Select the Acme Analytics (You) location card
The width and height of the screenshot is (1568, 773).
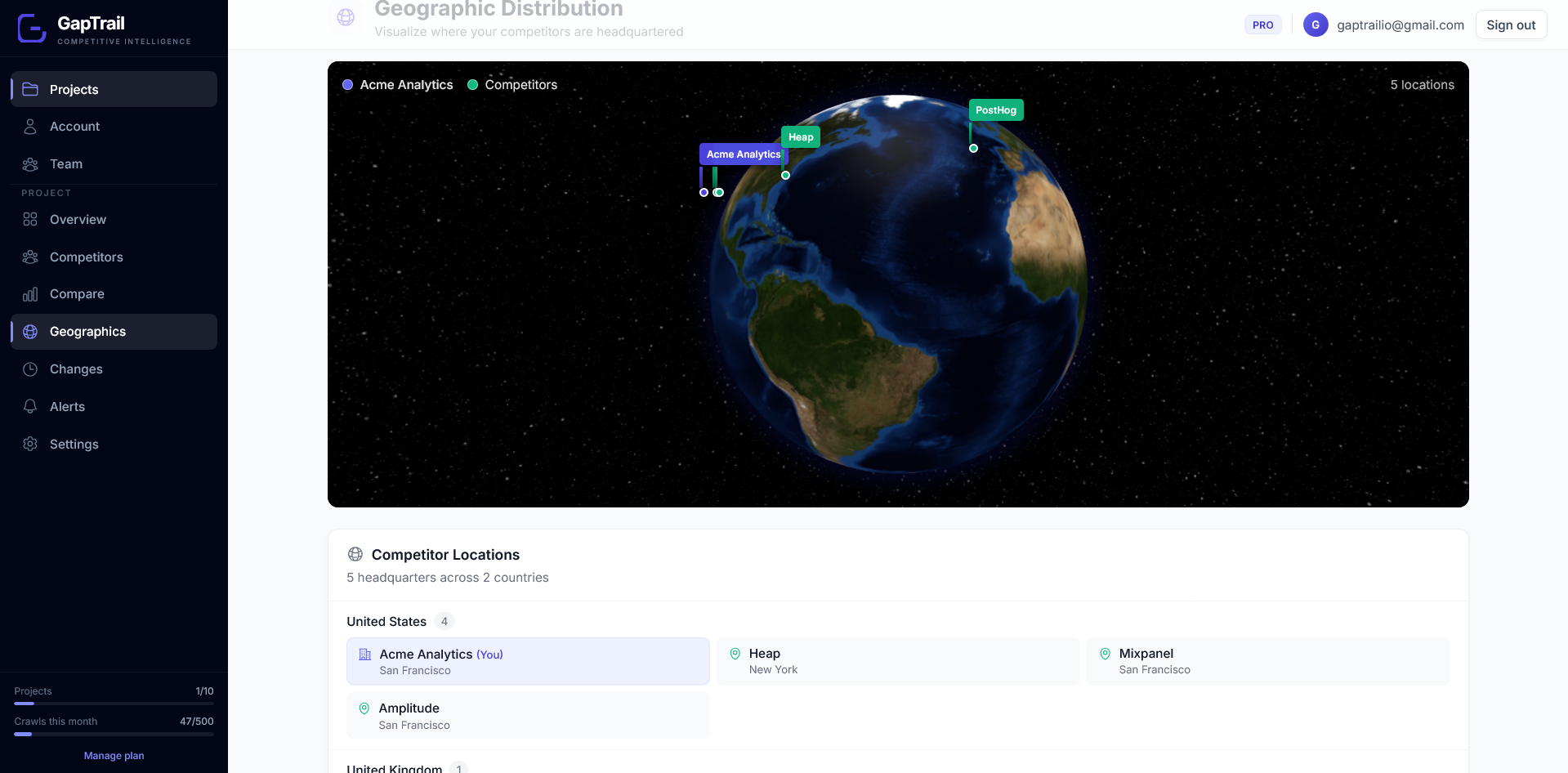tap(528, 661)
